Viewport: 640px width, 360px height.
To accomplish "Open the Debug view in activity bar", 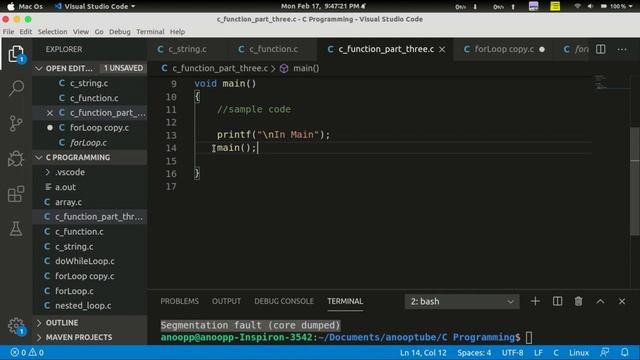I will click(x=16, y=158).
